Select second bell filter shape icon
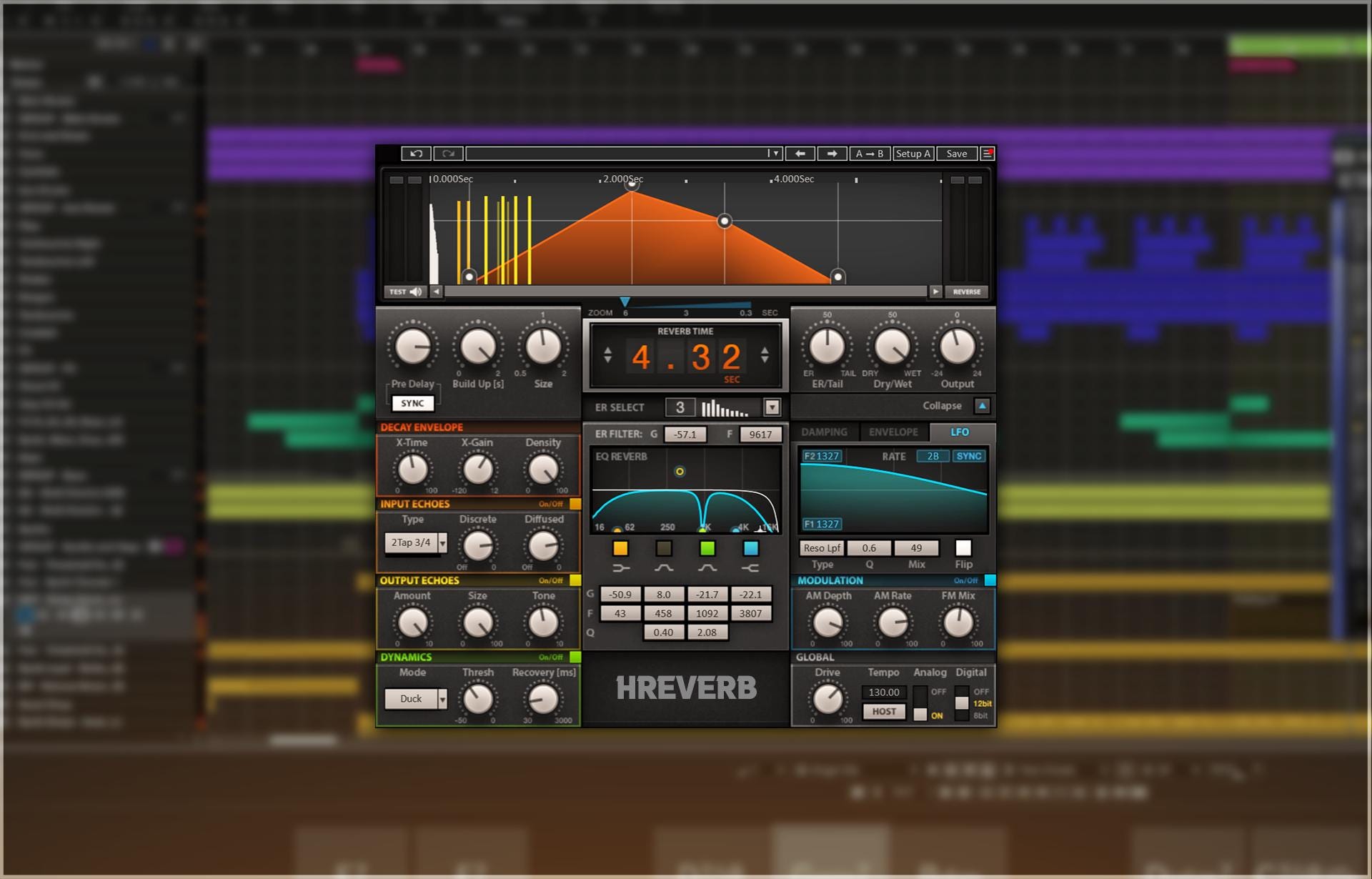This screenshot has width=1372, height=879. (x=707, y=568)
